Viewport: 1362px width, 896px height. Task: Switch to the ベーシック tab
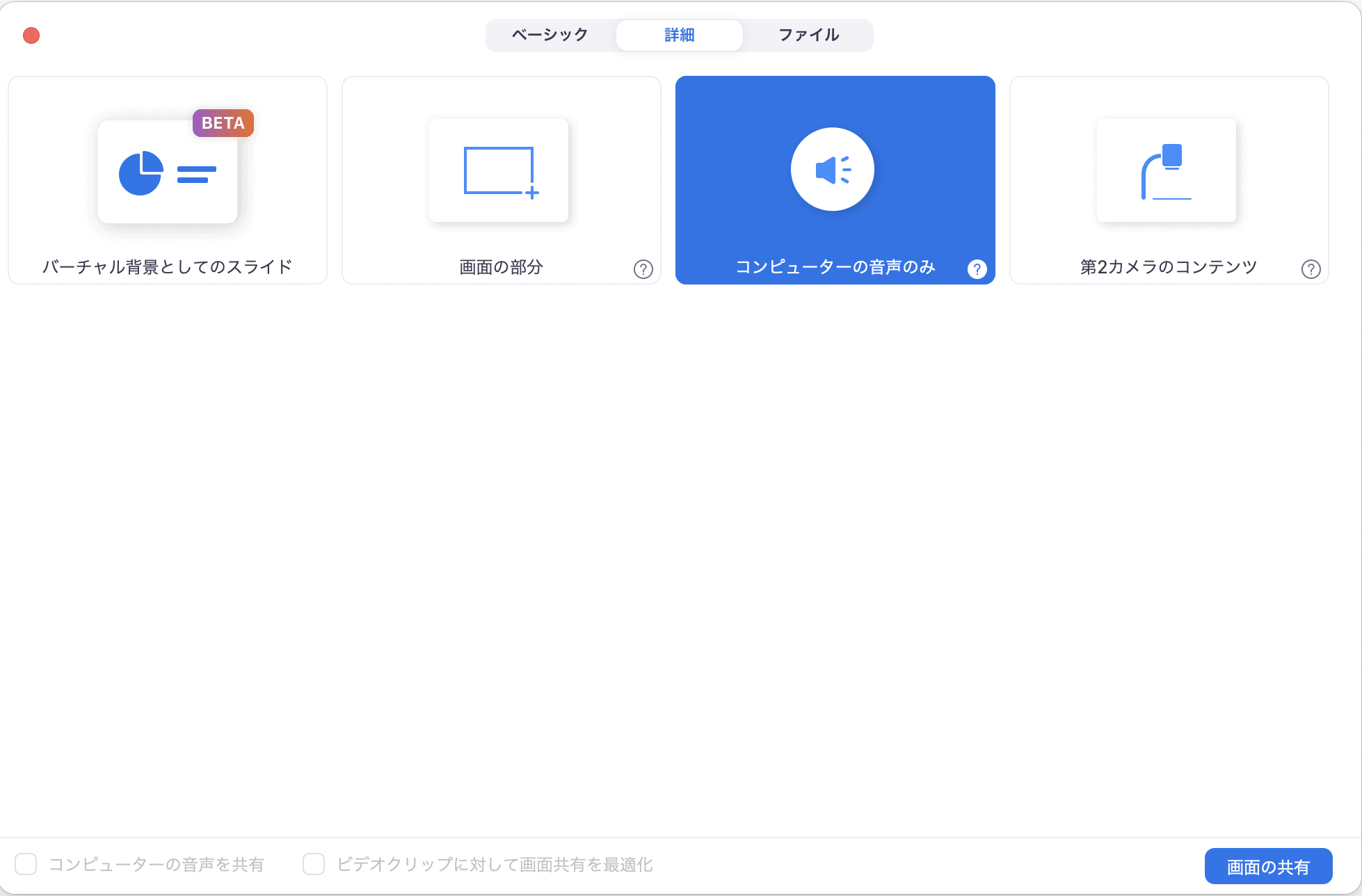[550, 35]
